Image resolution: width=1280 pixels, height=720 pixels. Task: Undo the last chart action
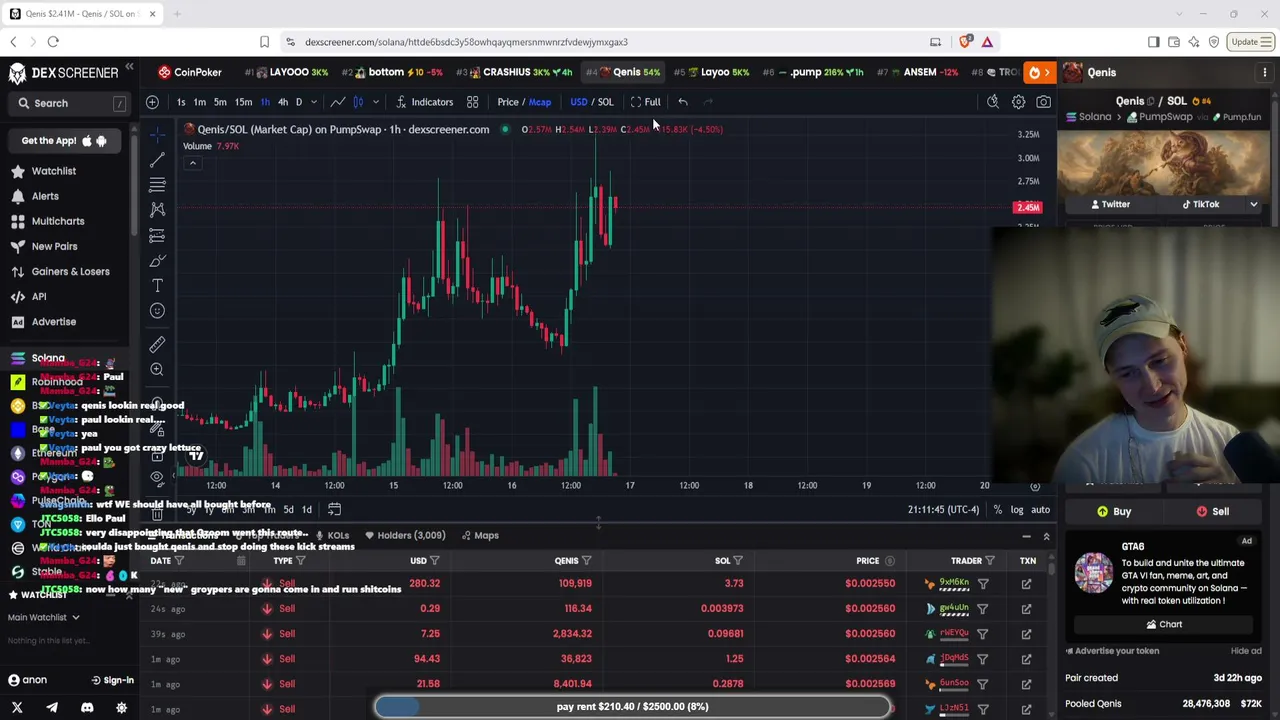[x=683, y=102]
